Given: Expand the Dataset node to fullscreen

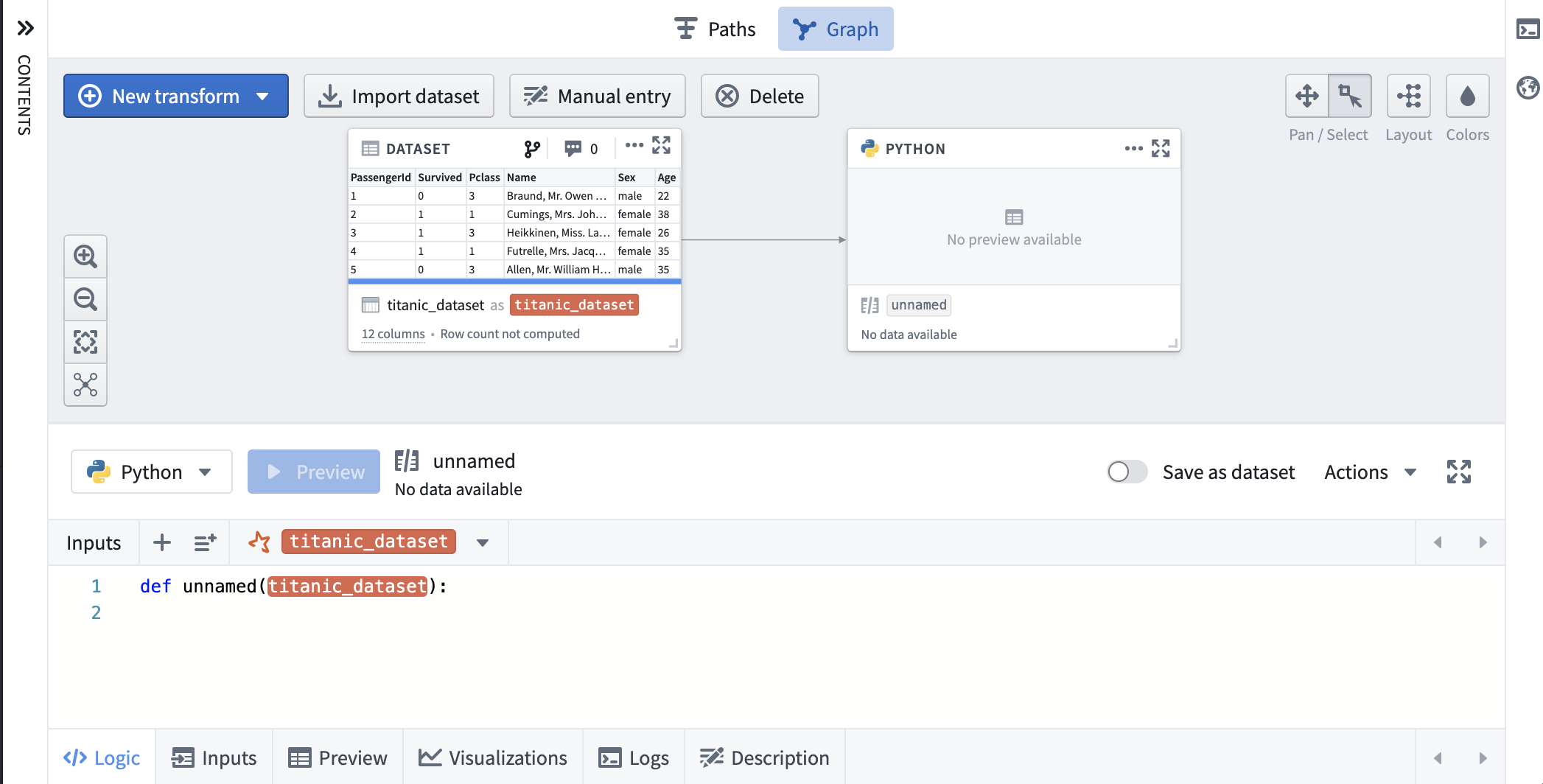Looking at the screenshot, I should 661,145.
